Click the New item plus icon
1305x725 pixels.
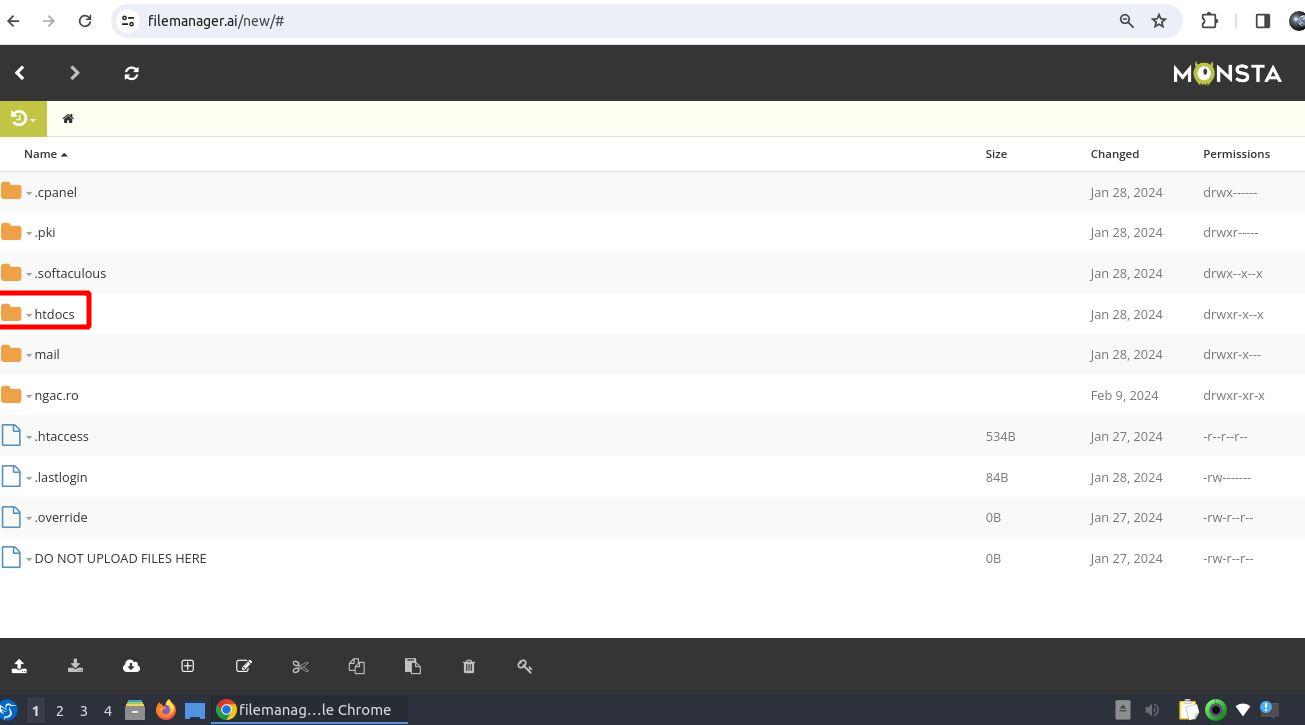click(x=187, y=666)
